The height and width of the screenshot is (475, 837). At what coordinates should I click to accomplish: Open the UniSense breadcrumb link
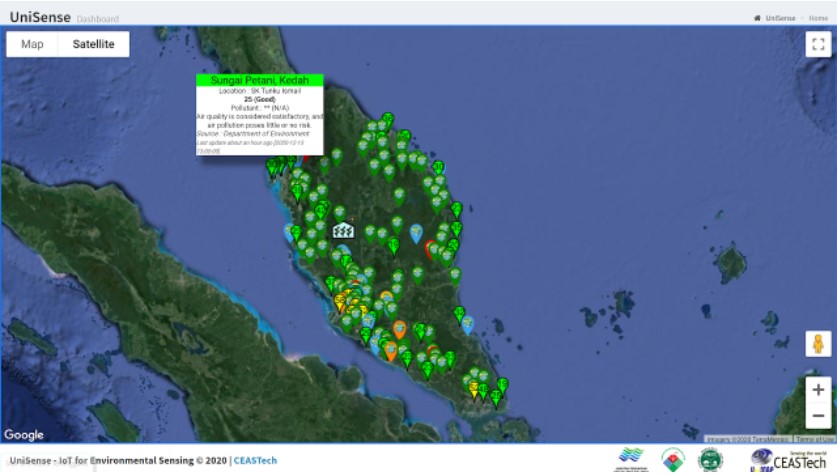coord(780,18)
